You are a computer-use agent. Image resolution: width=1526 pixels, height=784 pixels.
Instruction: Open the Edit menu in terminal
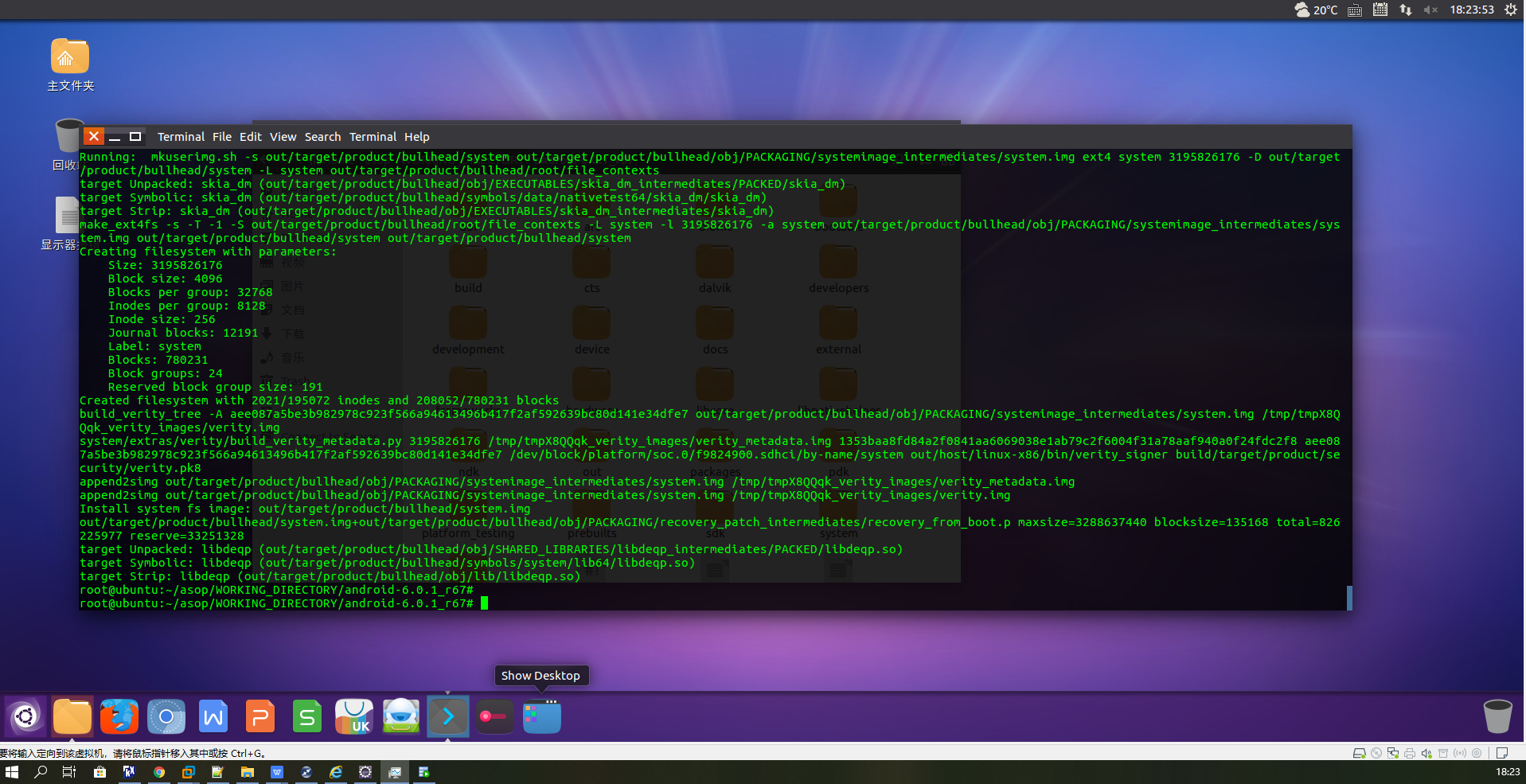(251, 137)
